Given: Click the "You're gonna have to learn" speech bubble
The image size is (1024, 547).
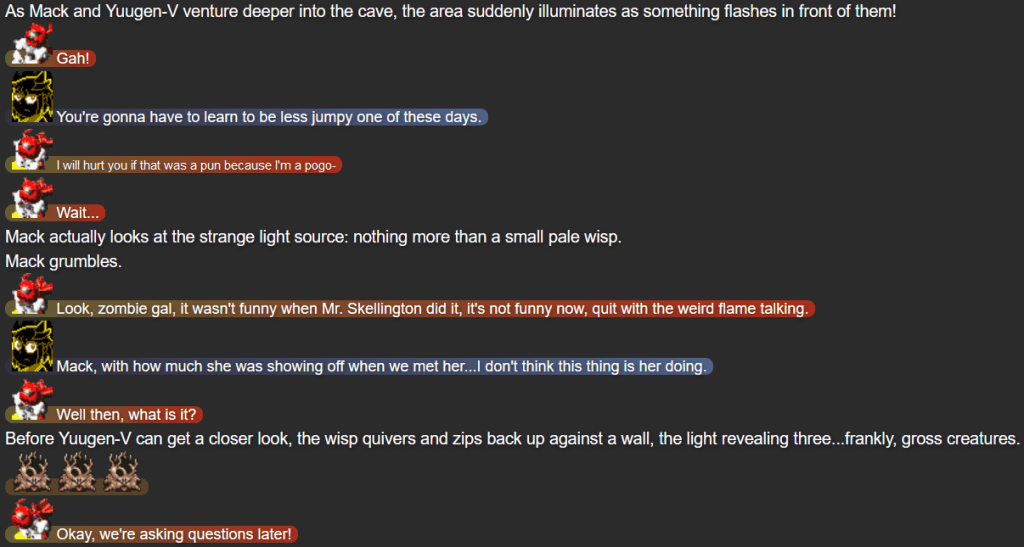Looking at the screenshot, I should pos(270,117).
